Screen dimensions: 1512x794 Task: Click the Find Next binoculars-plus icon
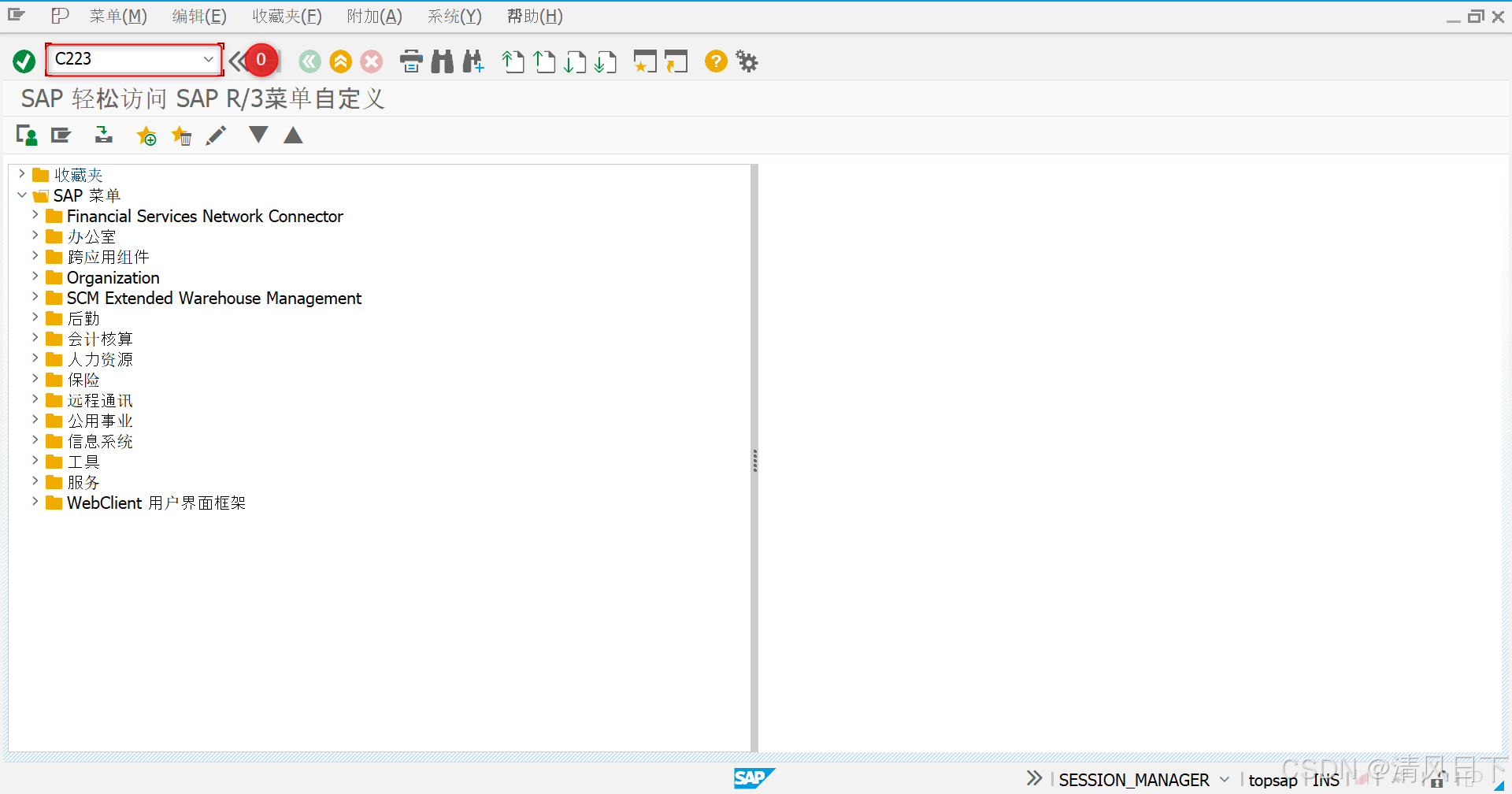pyautogui.click(x=473, y=61)
